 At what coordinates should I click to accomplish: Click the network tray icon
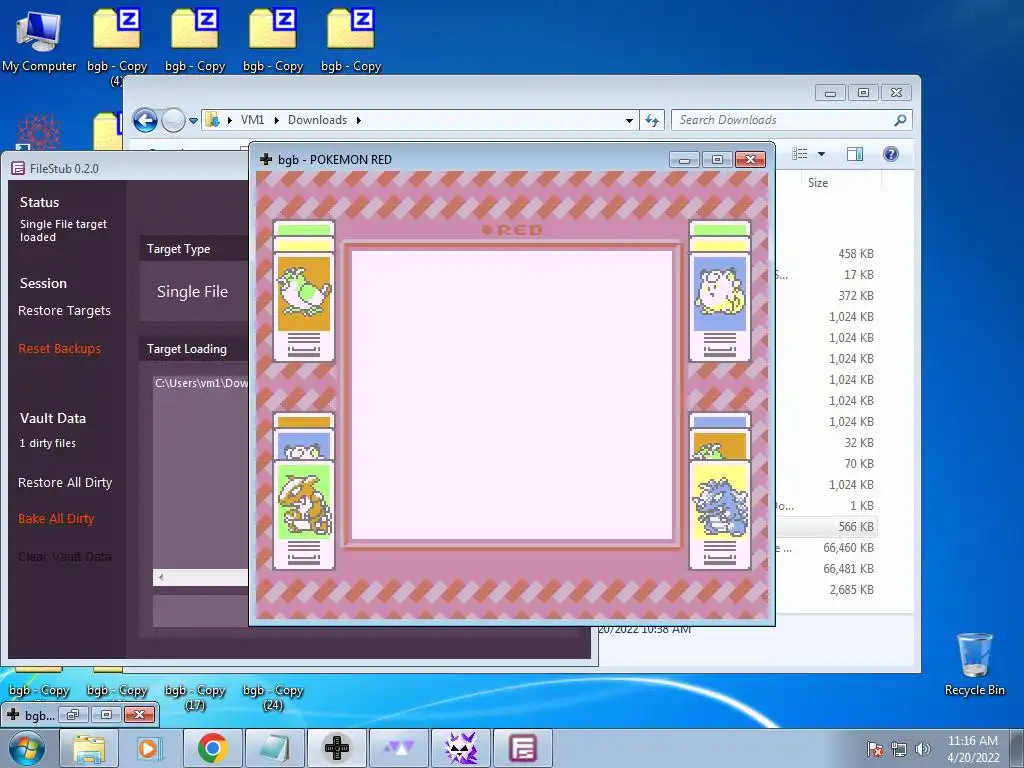[x=899, y=749]
